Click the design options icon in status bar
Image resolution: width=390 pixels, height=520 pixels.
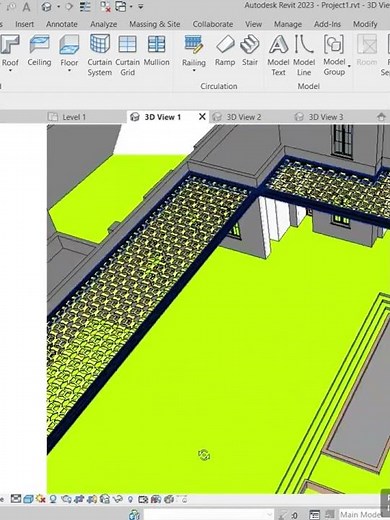[x=314, y=514]
